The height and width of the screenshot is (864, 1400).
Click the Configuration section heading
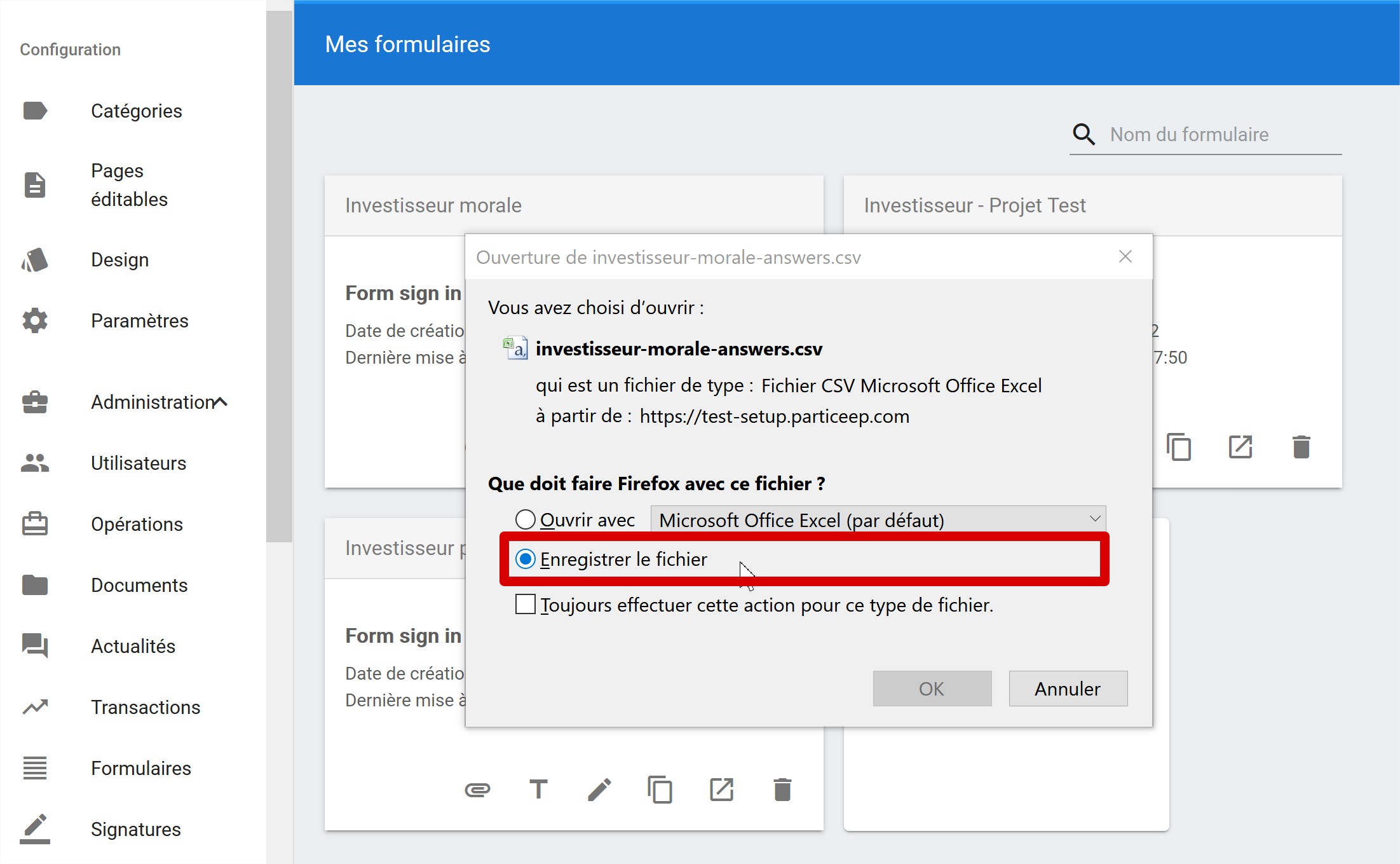70,50
